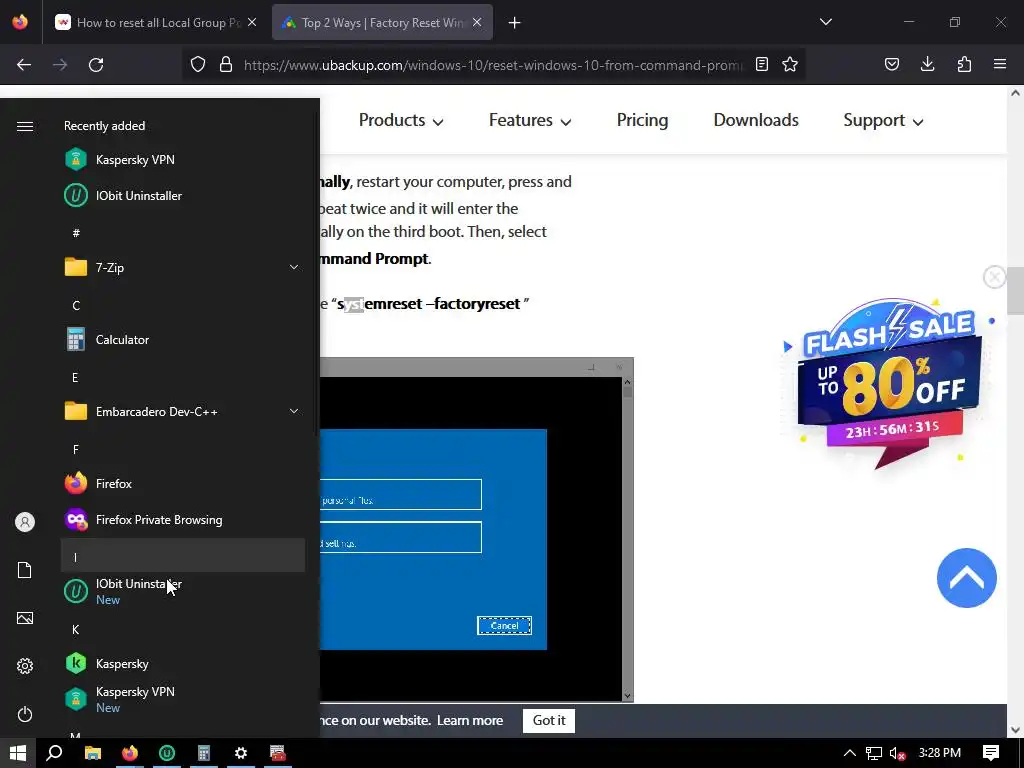Open the Calculator app
Viewport: 1024px width, 768px height.
click(183, 340)
